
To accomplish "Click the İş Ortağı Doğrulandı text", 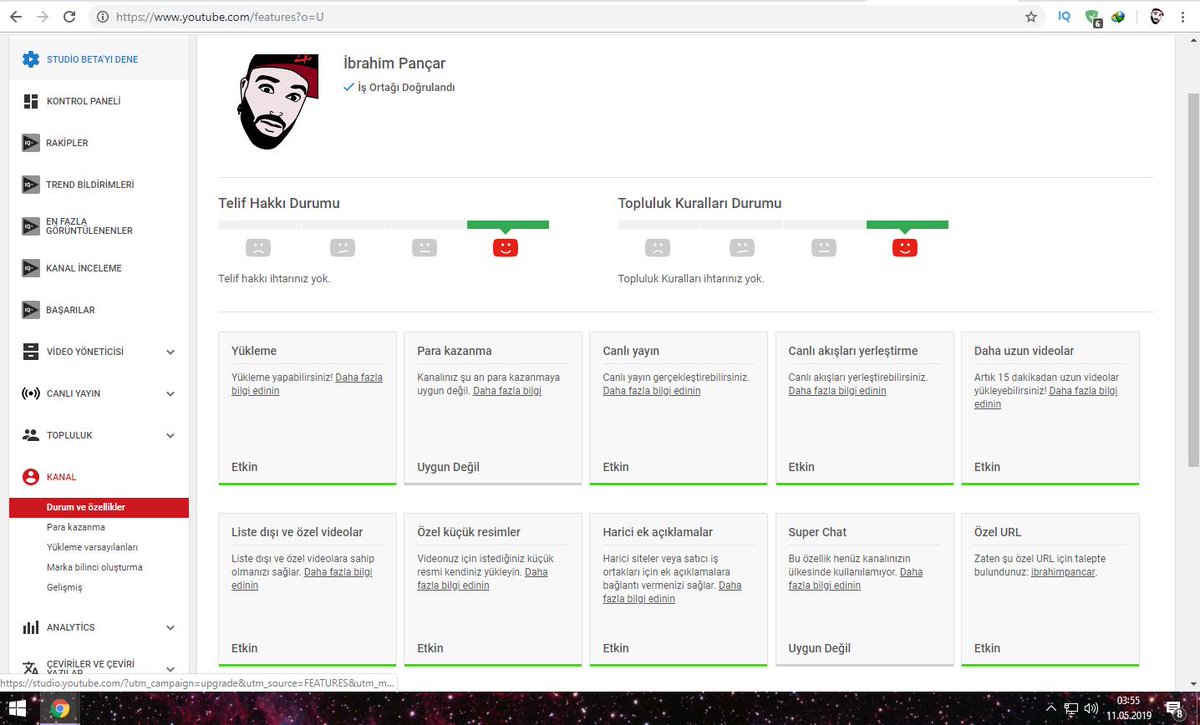I will [x=406, y=88].
